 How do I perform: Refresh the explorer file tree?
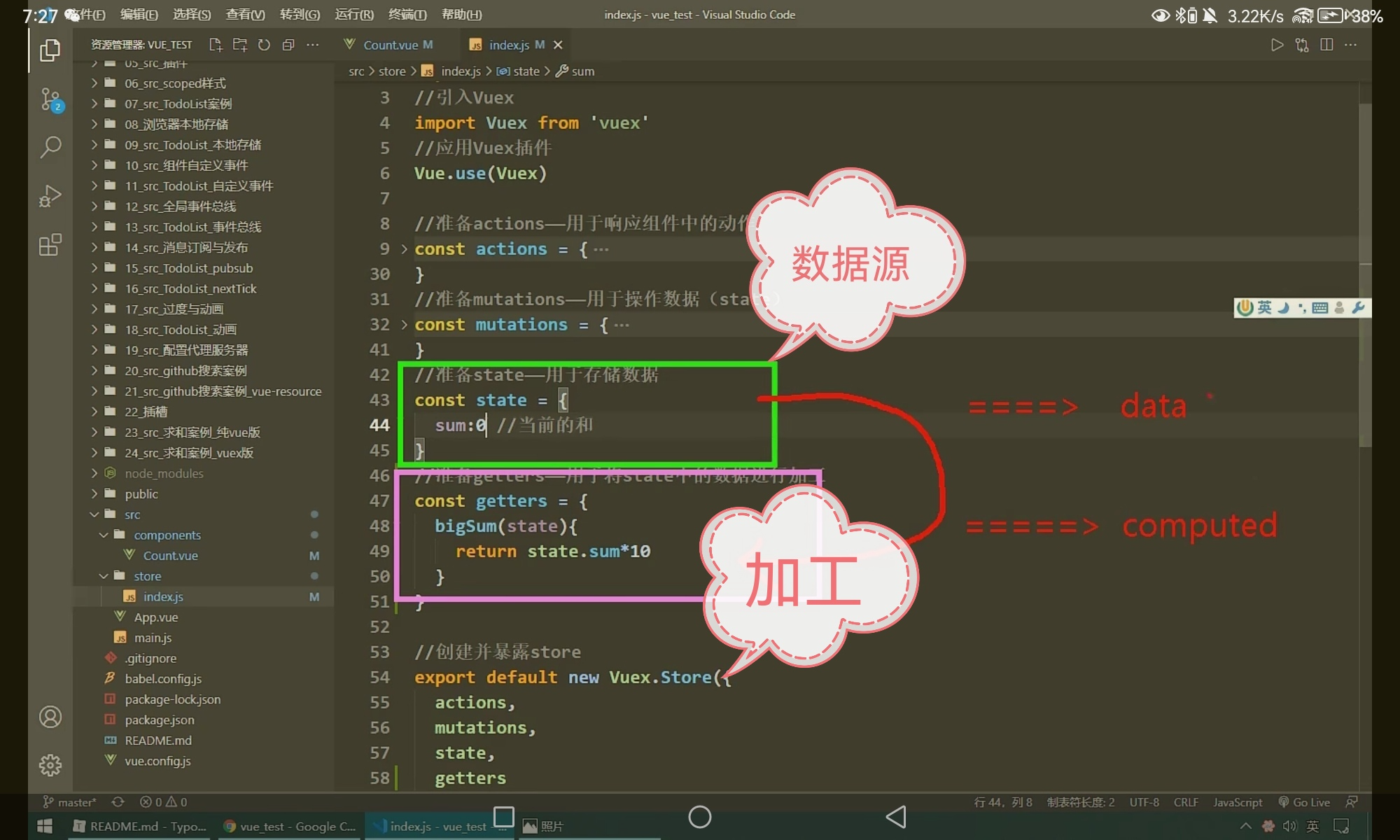[x=264, y=45]
